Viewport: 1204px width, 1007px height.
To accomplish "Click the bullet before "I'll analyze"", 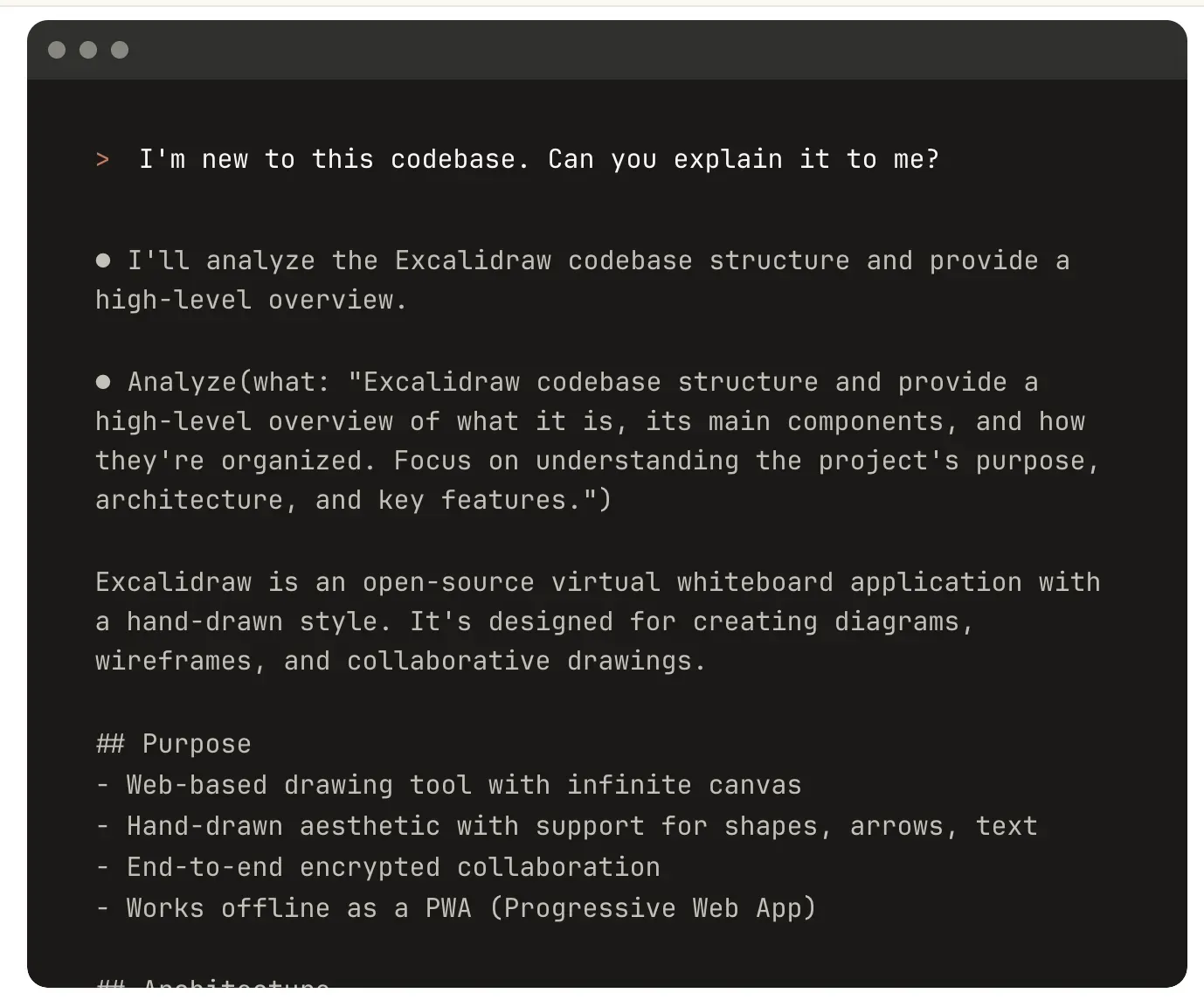I will pyautogui.click(x=103, y=260).
